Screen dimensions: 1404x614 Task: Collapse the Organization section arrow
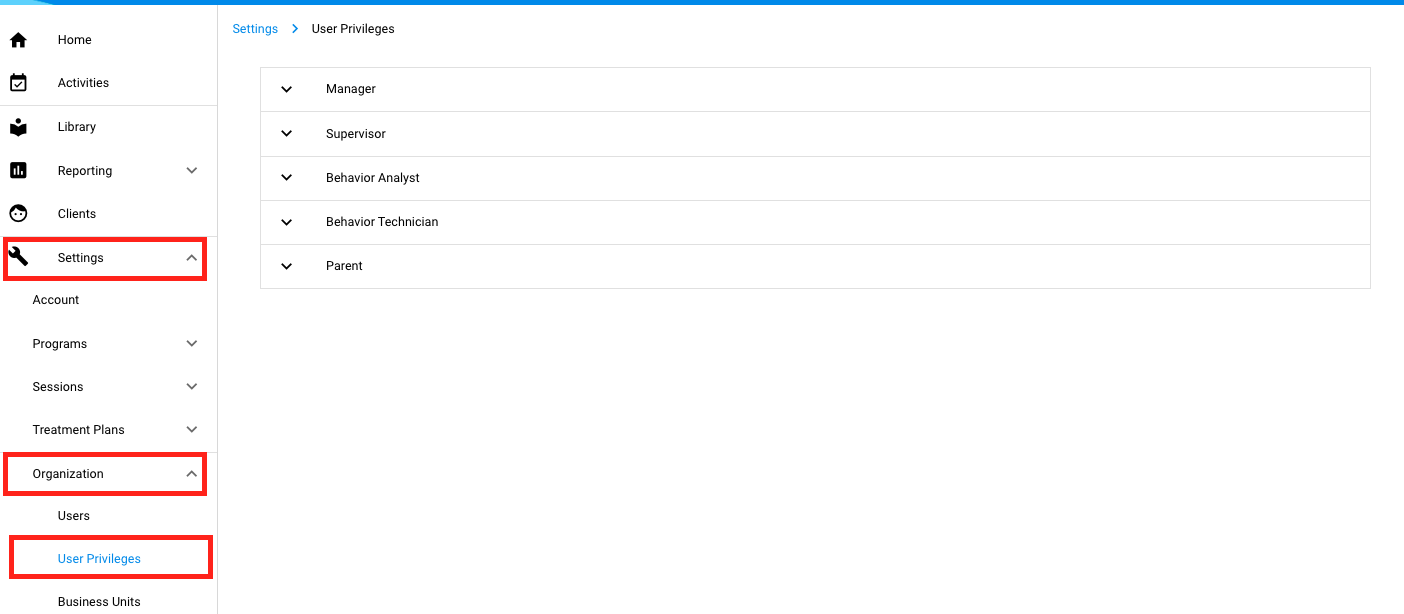(x=192, y=474)
